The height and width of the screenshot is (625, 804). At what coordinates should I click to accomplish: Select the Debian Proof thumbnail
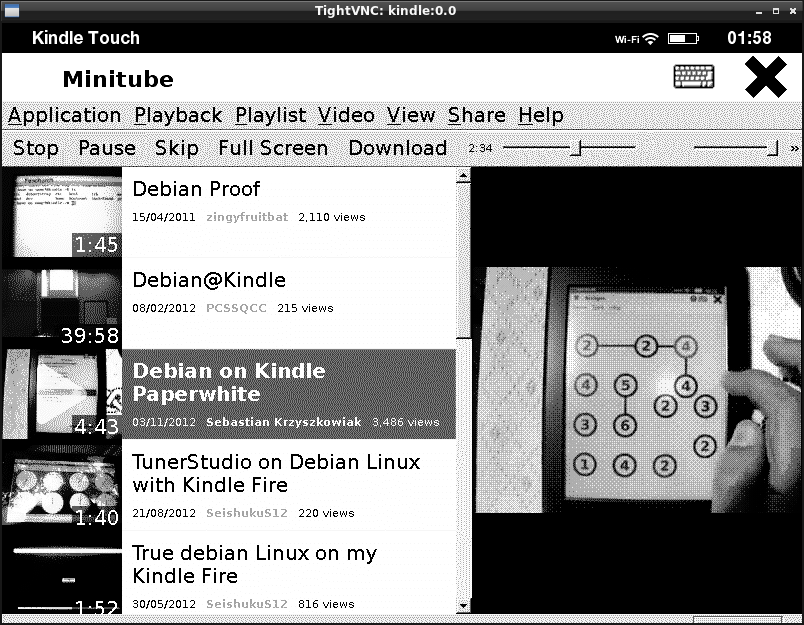tap(62, 213)
